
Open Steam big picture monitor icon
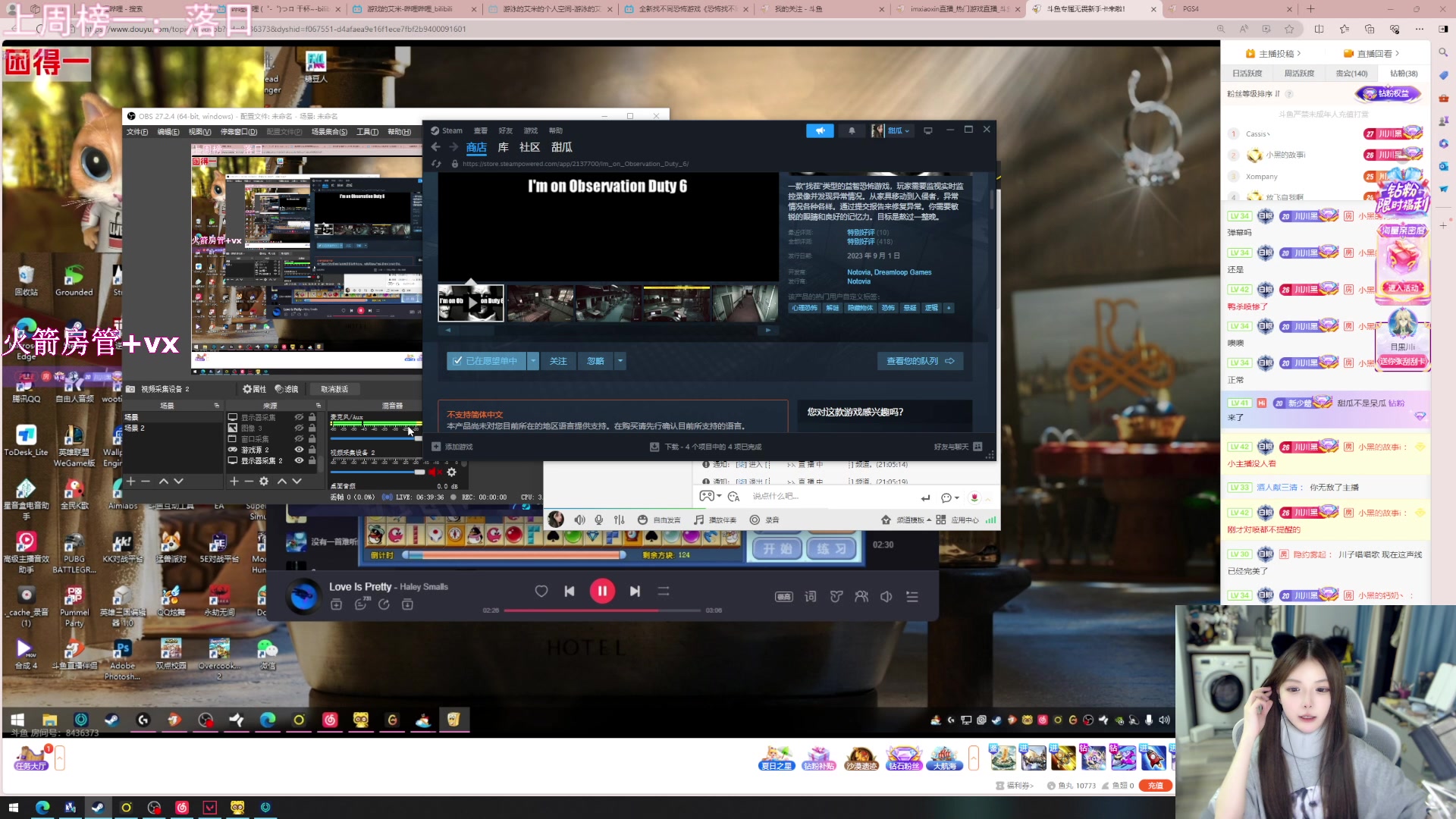(928, 130)
